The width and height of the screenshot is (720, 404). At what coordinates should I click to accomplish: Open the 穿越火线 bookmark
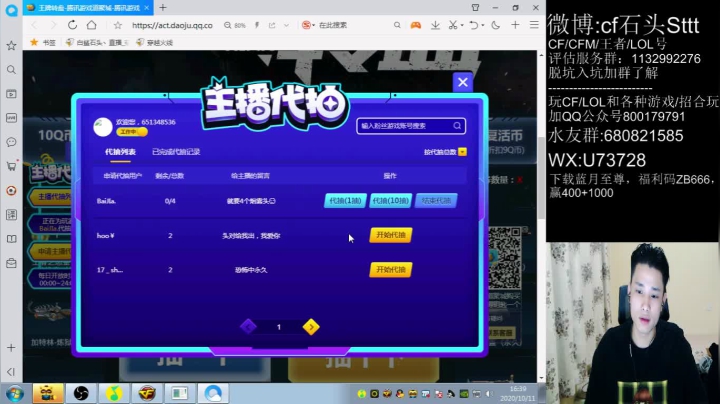(x=155, y=43)
